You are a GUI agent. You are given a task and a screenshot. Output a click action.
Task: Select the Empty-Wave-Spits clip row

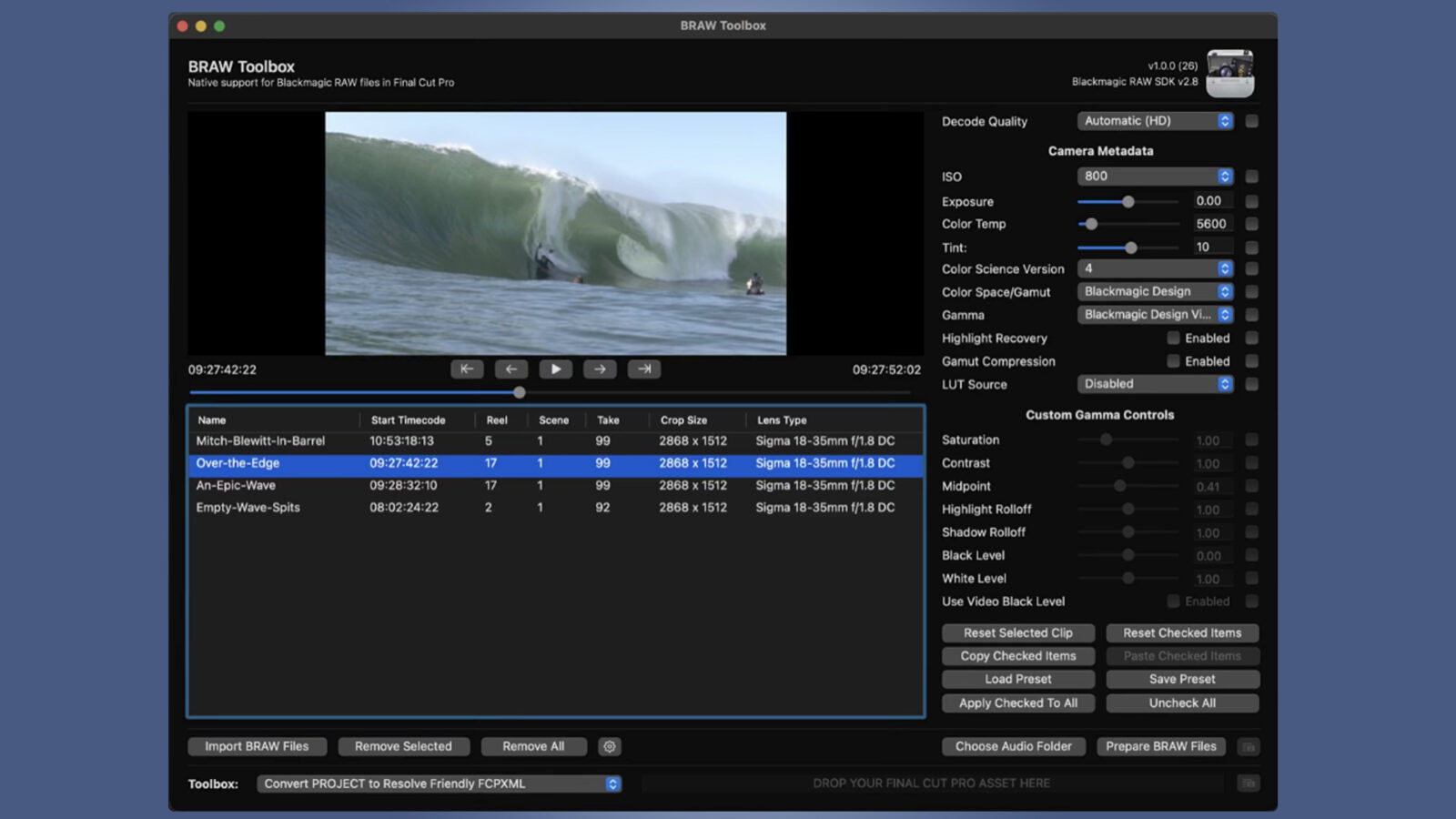555,508
